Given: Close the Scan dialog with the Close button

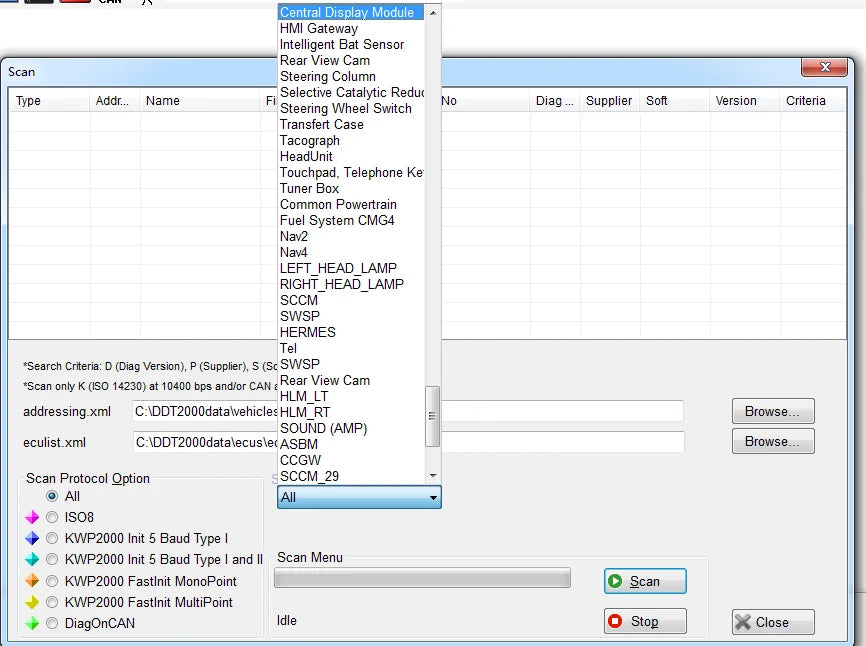Looking at the screenshot, I should coord(773,622).
